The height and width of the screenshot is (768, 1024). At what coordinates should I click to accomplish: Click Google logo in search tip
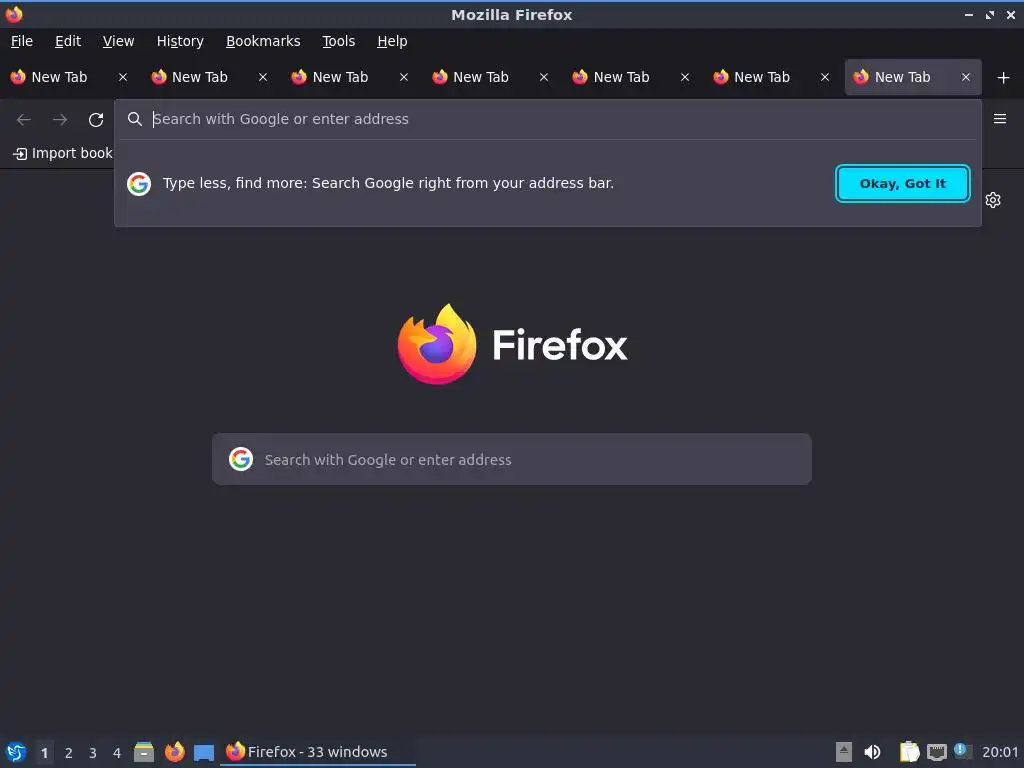[x=139, y=184]
